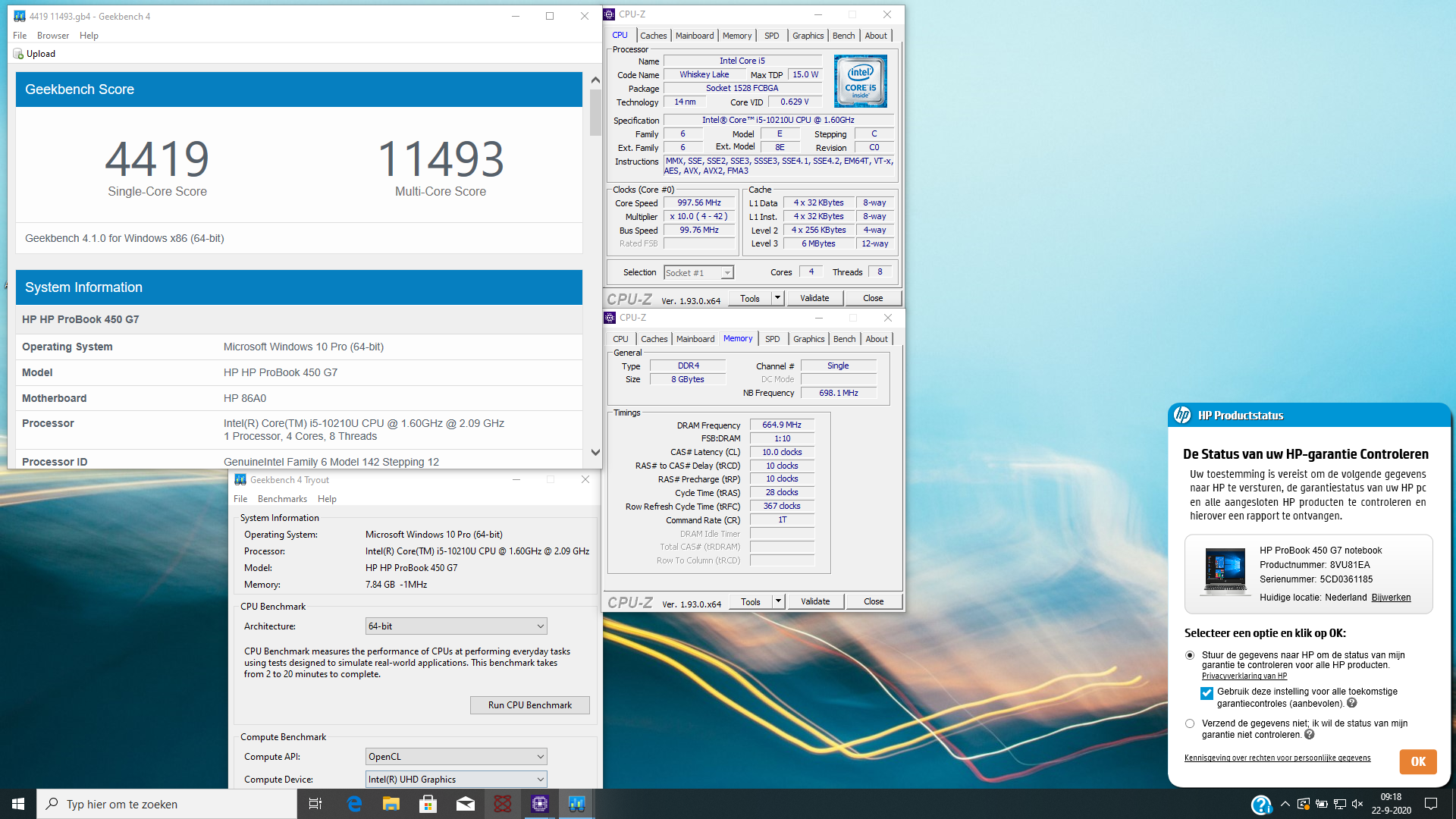The image size is (1456, 819).
Task: Click the red knot app icon in taskbar
Action: coord(503,804)
